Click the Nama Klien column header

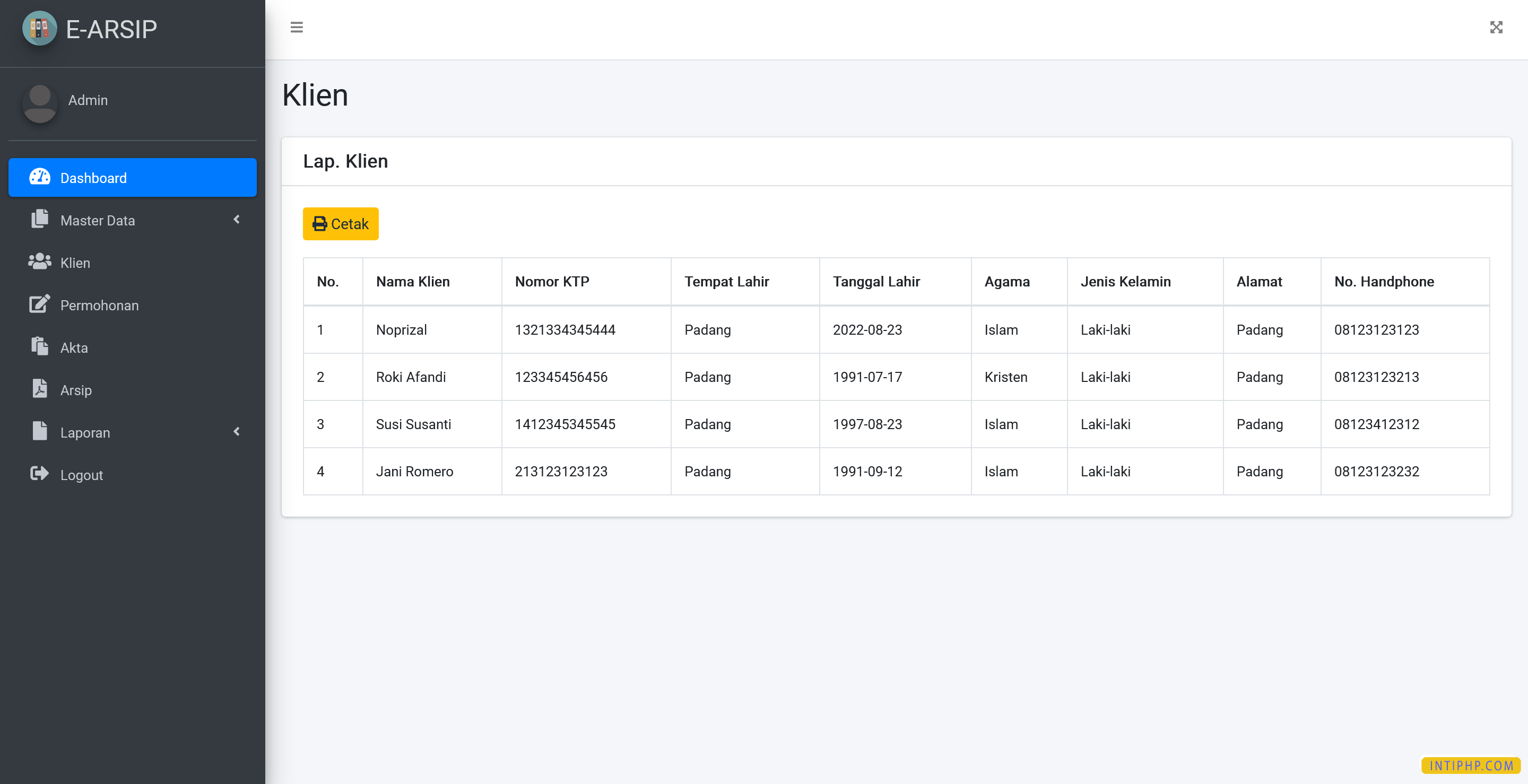coord(413,282)
